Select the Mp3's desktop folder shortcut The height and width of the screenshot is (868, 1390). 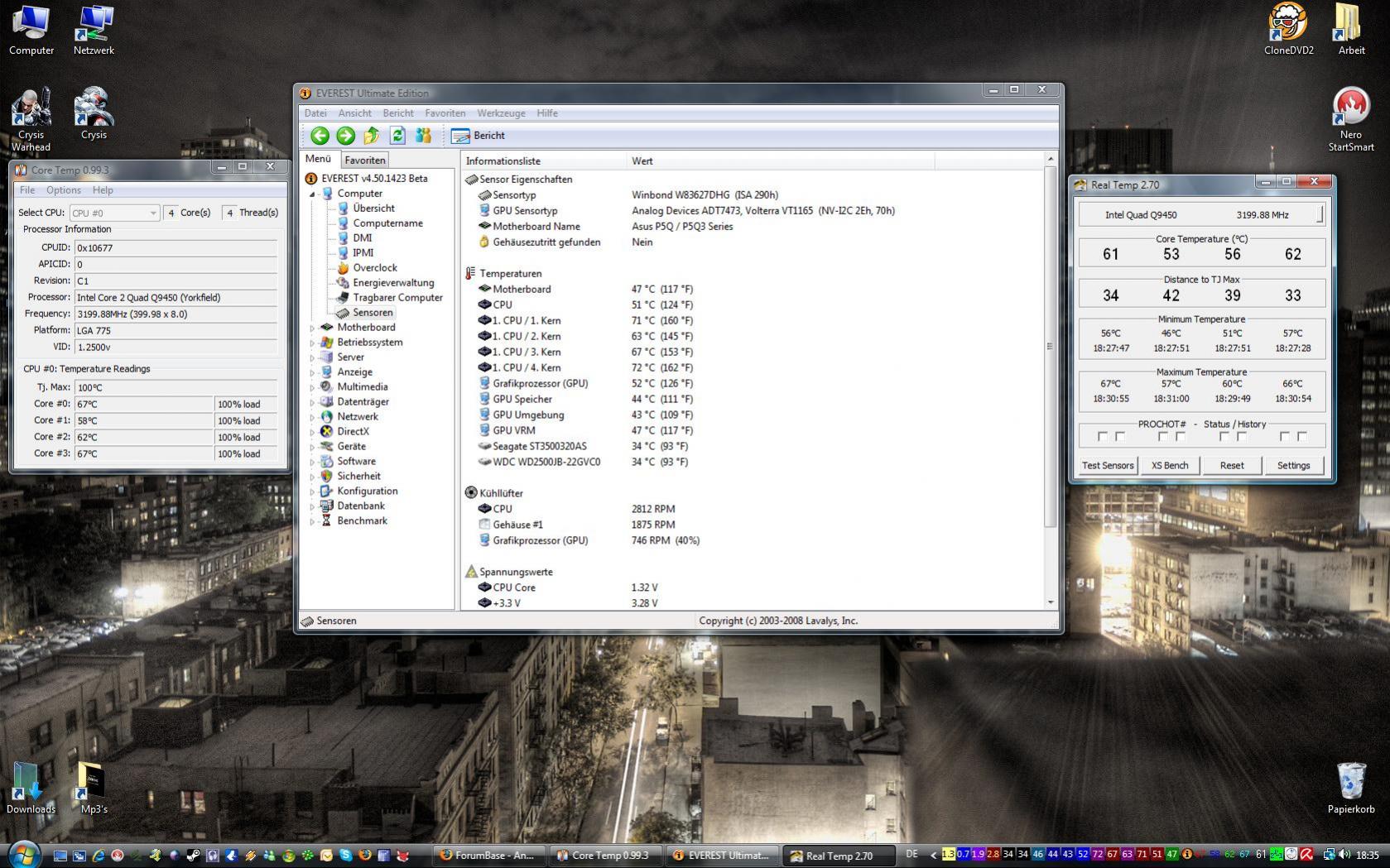94,789
